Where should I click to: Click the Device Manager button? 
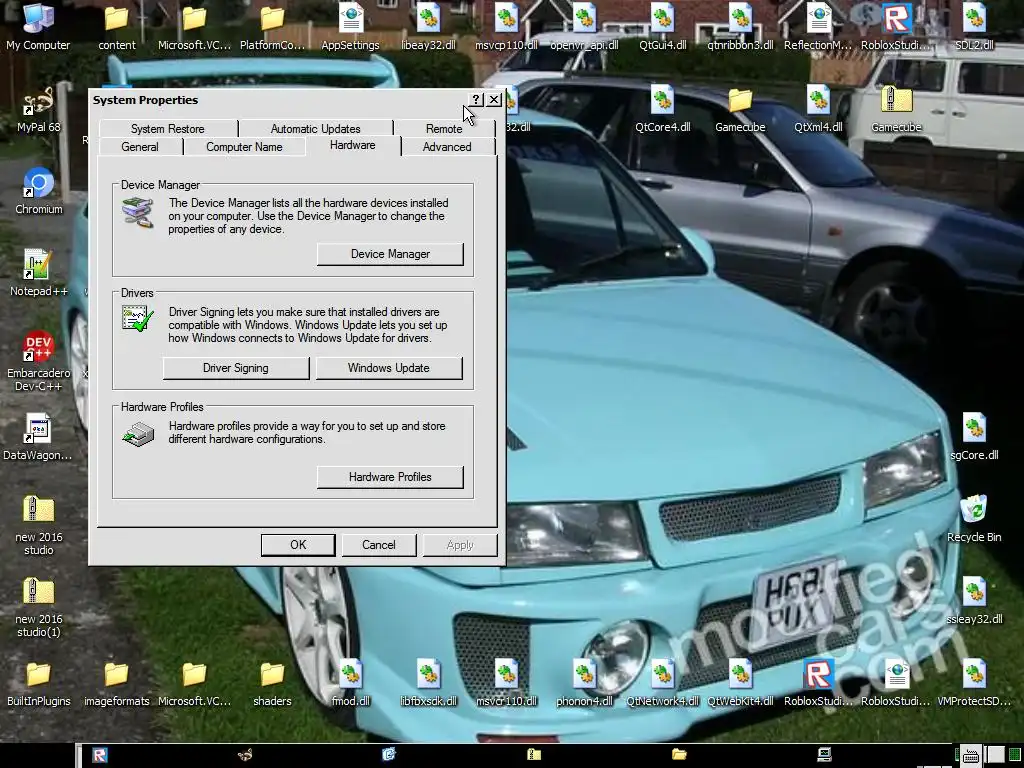coord(390,254)
